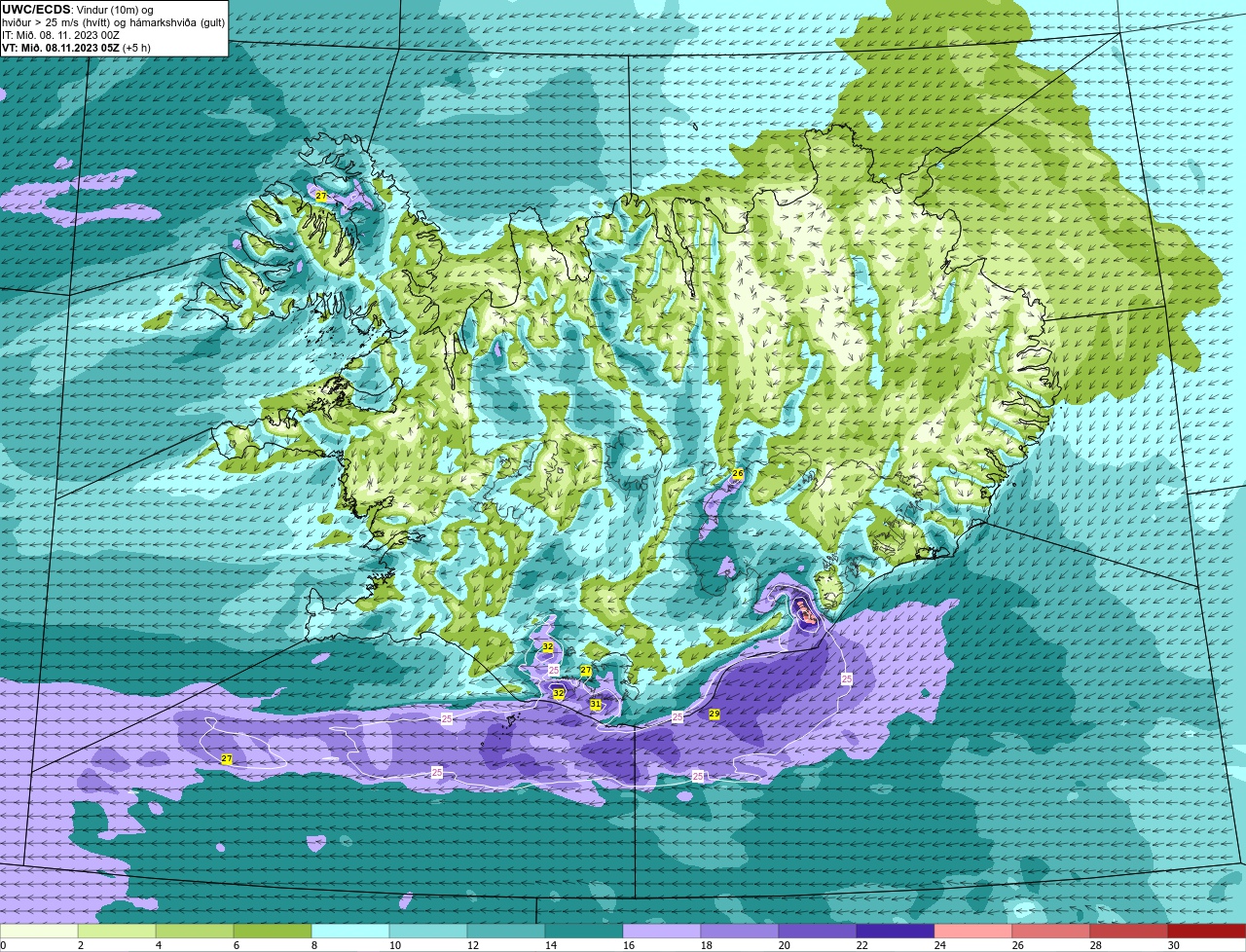Pick the 28–30 m/s red-brown legend swatch

[1129, 932]
